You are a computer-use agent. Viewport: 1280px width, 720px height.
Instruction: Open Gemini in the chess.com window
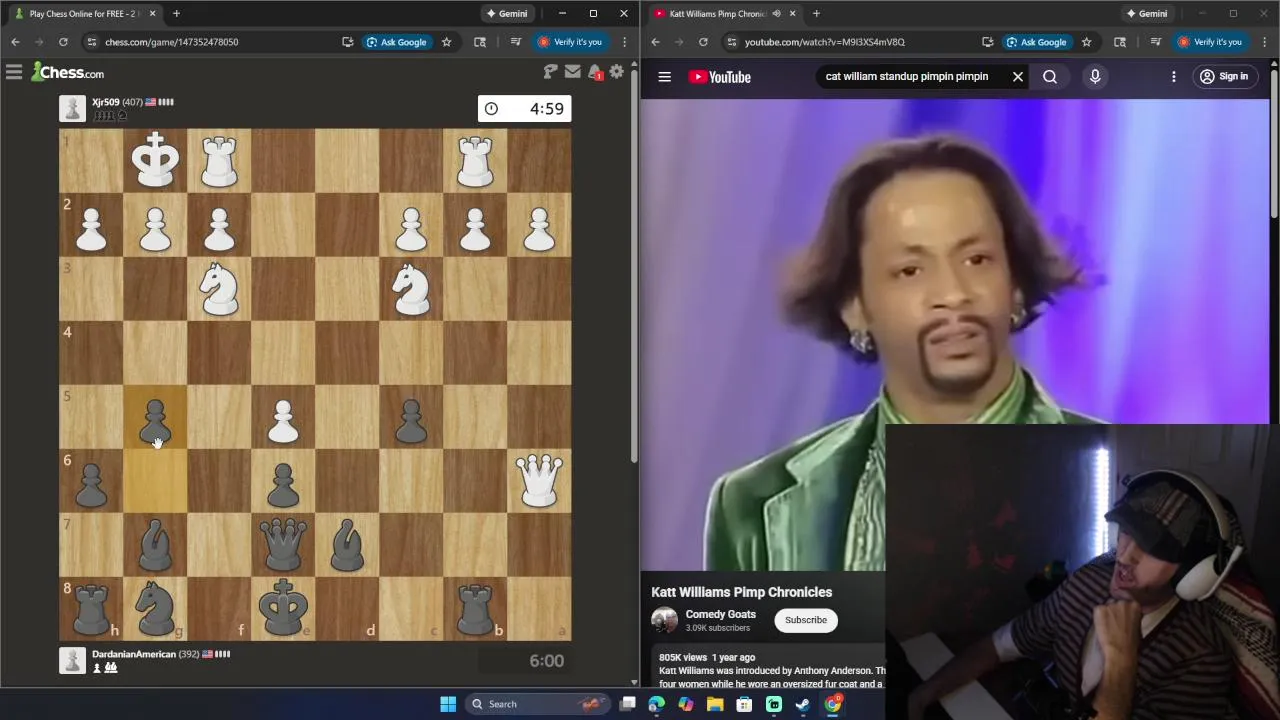(x=507, y=14)
